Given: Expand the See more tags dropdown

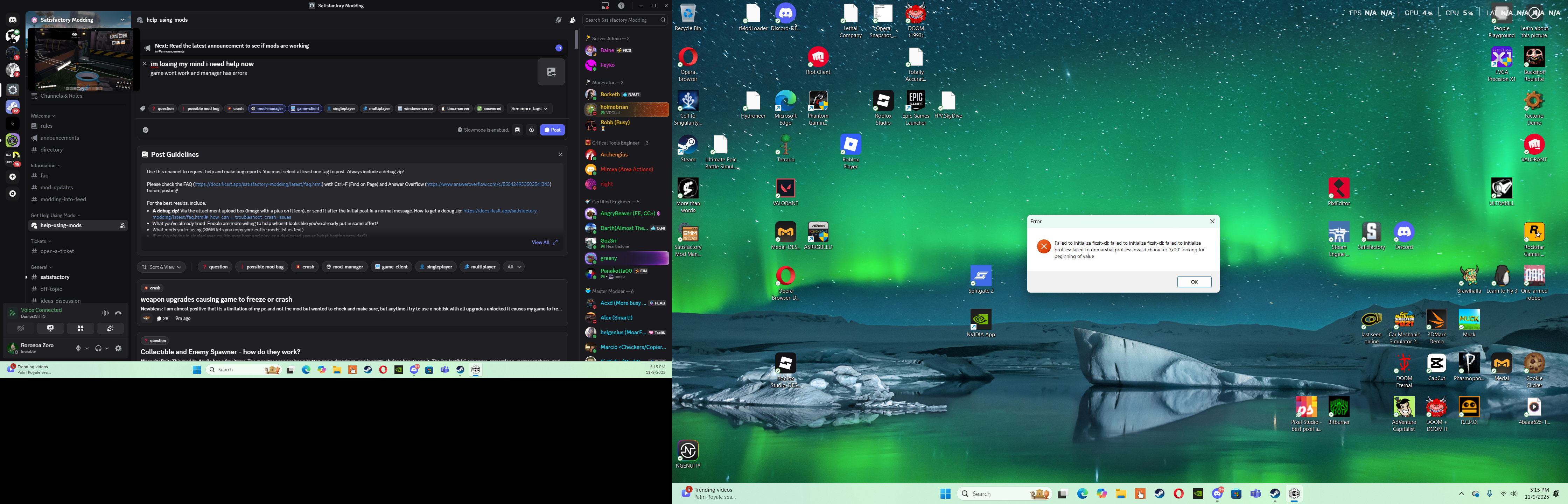Looking at the screenshot, I should pos(529,109).
